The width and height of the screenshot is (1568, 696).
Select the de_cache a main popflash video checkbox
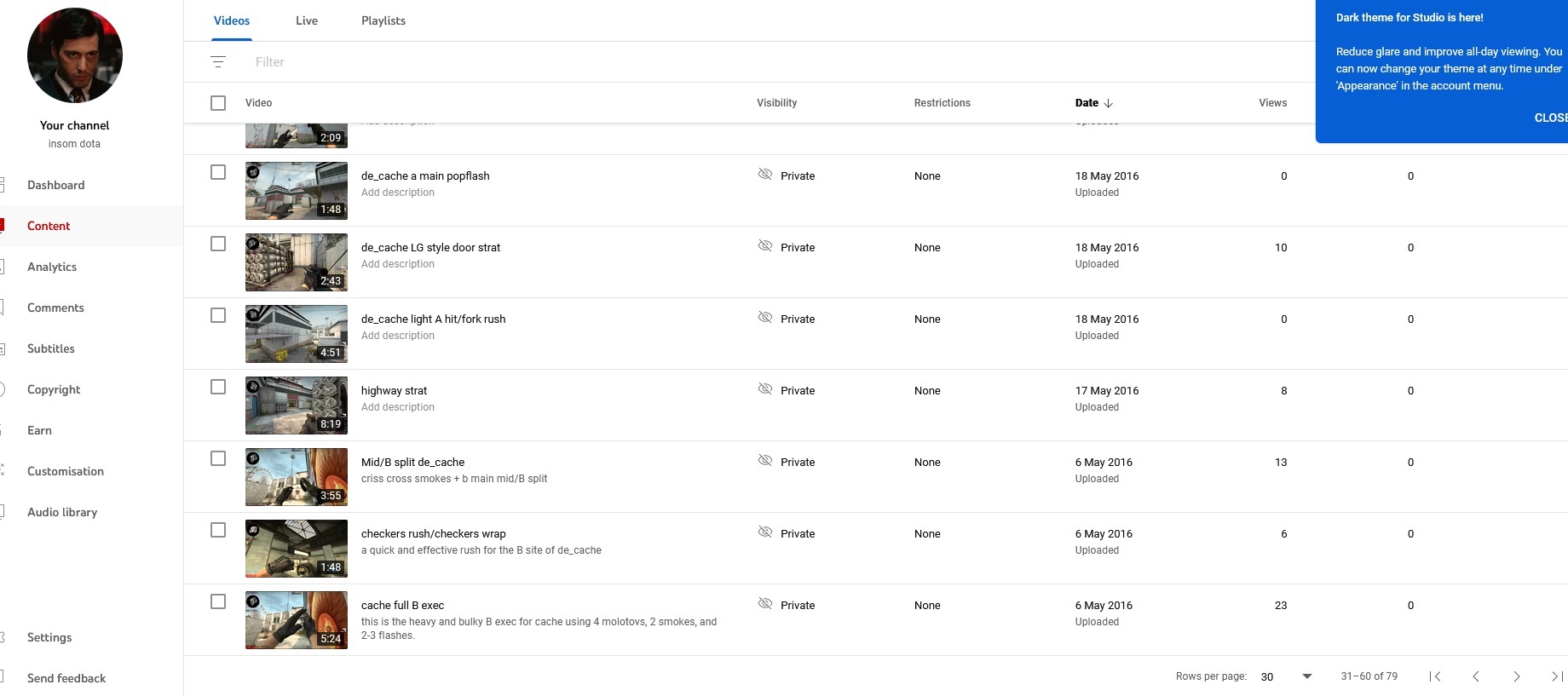(218, 172)
